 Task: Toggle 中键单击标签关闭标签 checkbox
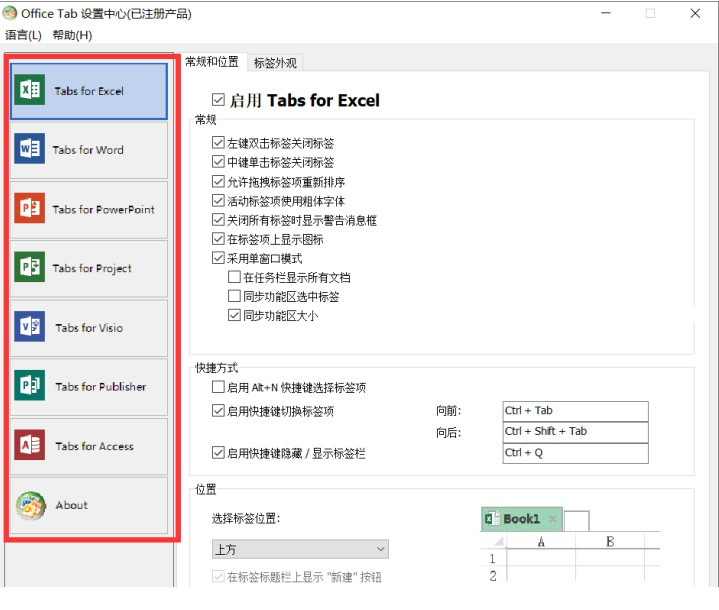(x=218, y=161)
